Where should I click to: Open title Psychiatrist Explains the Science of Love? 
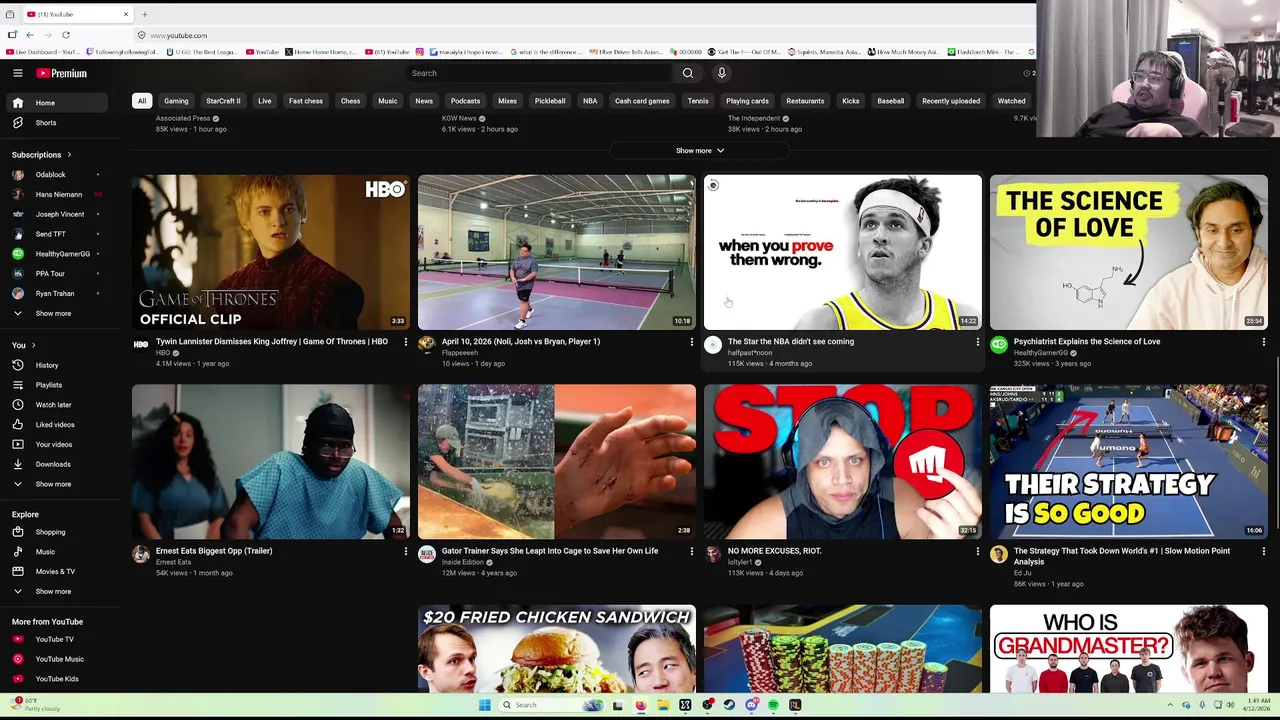click(x=1087, y=342)
